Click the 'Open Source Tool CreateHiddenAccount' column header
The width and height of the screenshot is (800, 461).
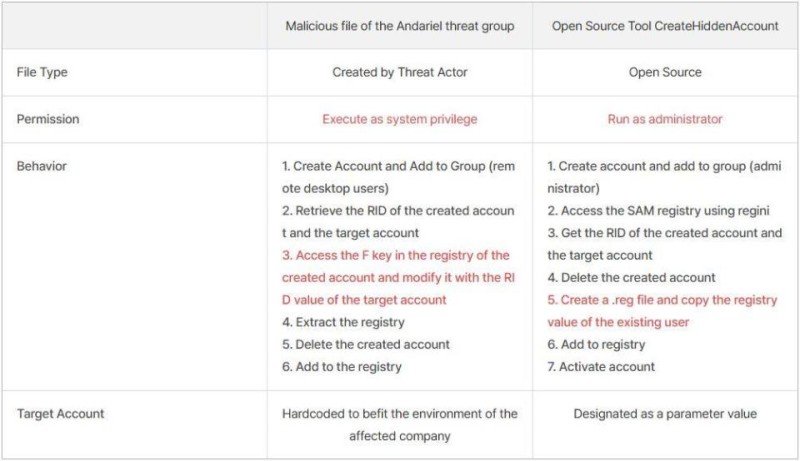click(x=665, y=26)
